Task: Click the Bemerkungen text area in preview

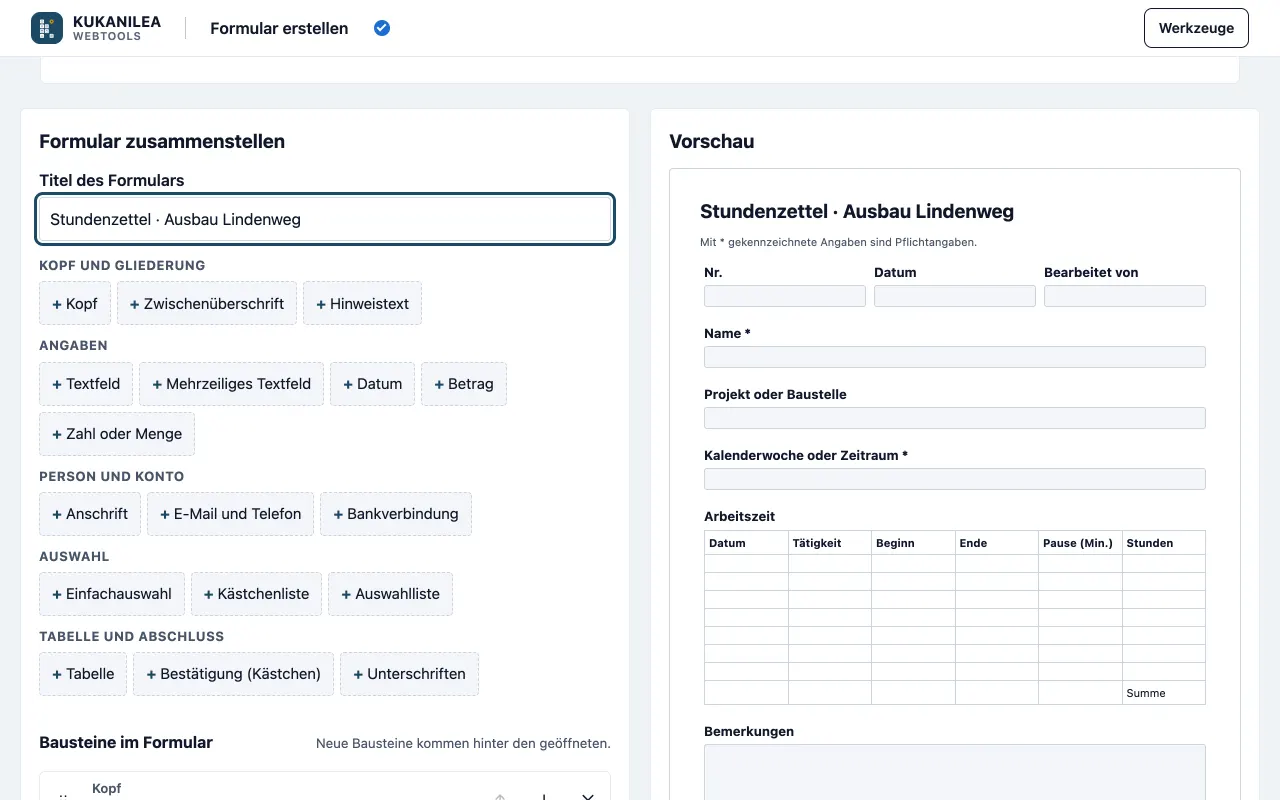Action: (x=955, y=772)
